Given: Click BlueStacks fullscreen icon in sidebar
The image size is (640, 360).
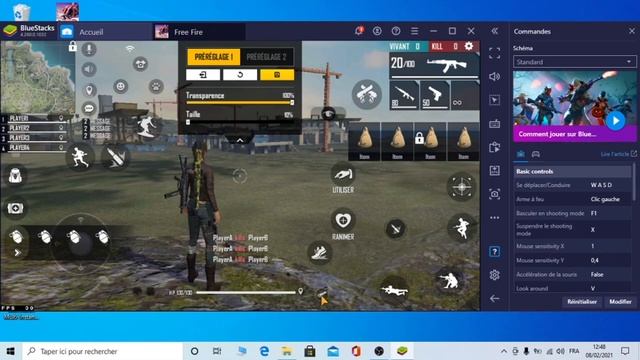Looking at the screenshot, I should [494, 53].
